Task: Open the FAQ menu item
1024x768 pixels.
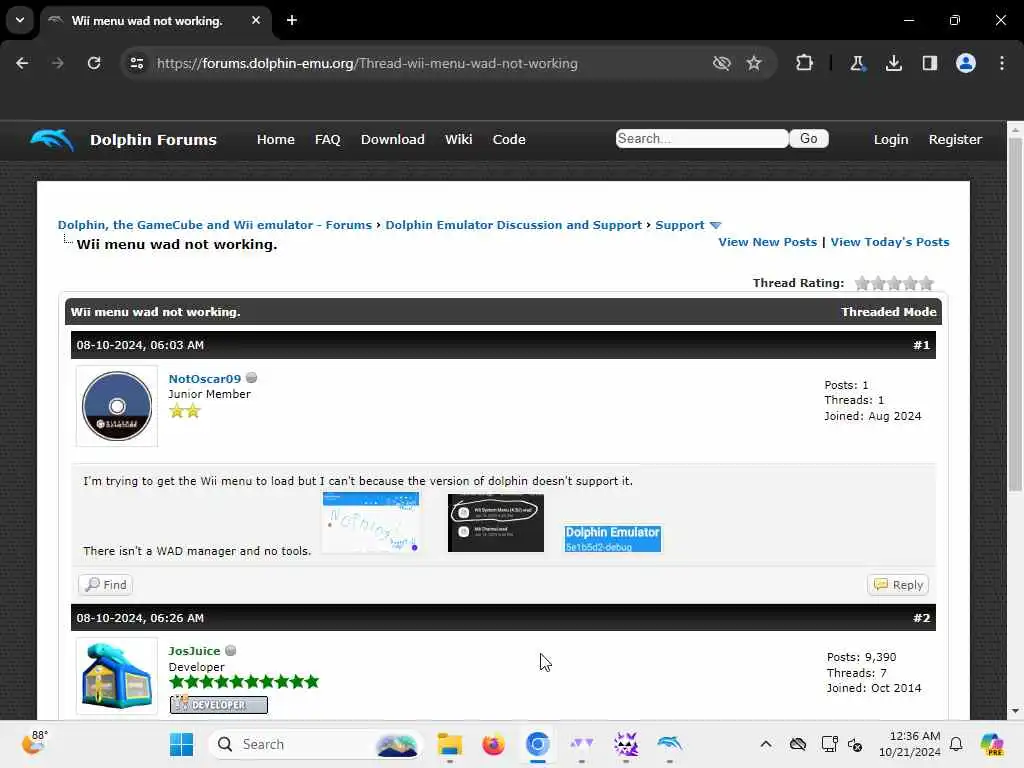Action: pyautogui.click(x=327, y=139)
